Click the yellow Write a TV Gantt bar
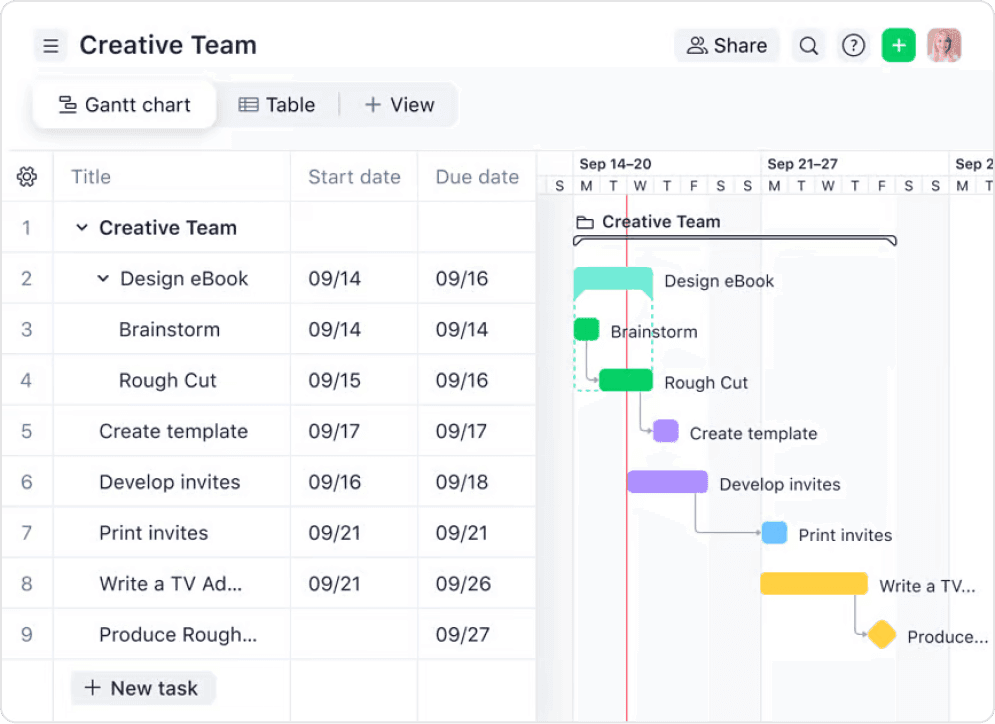This screenshot has width=995, height=724. (814, 583)
